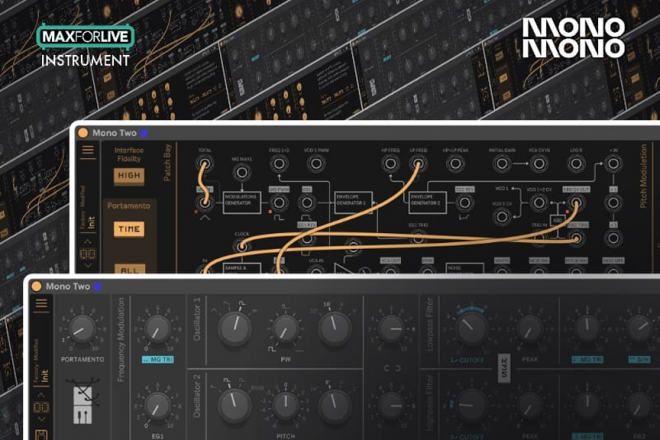This screenshot has width=660, height=440.
Task: Click the PORTAMENTO knob
Action: (x=82, y=330)
